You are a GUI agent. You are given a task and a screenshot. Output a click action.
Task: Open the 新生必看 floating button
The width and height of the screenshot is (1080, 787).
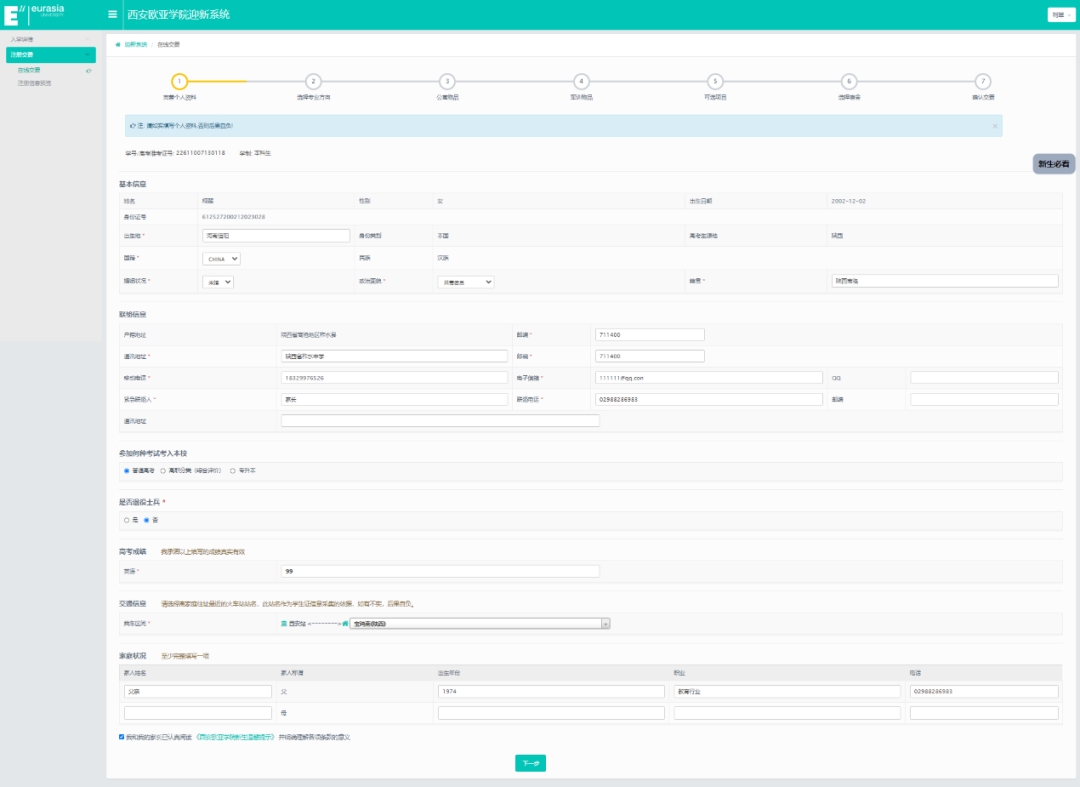pos(1053,164)
